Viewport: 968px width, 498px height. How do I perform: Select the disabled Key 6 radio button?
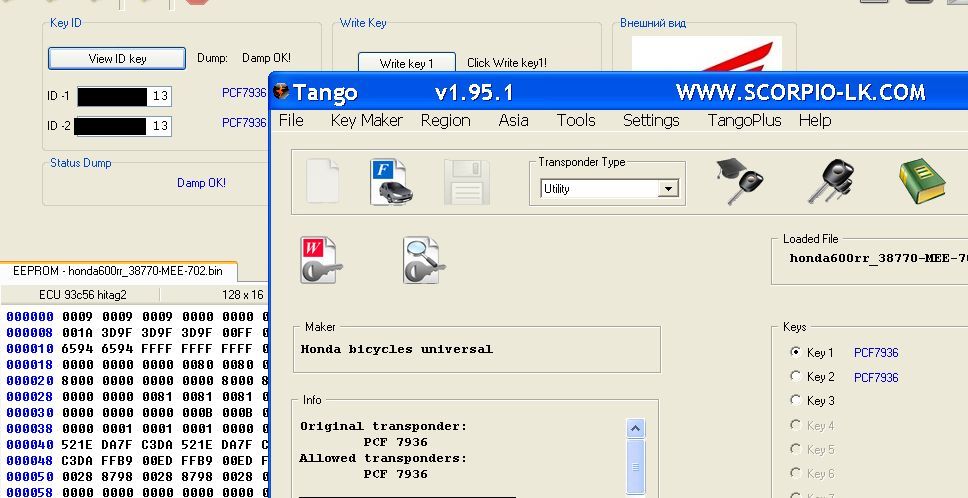pyautogui.click(x=795, y=473)
